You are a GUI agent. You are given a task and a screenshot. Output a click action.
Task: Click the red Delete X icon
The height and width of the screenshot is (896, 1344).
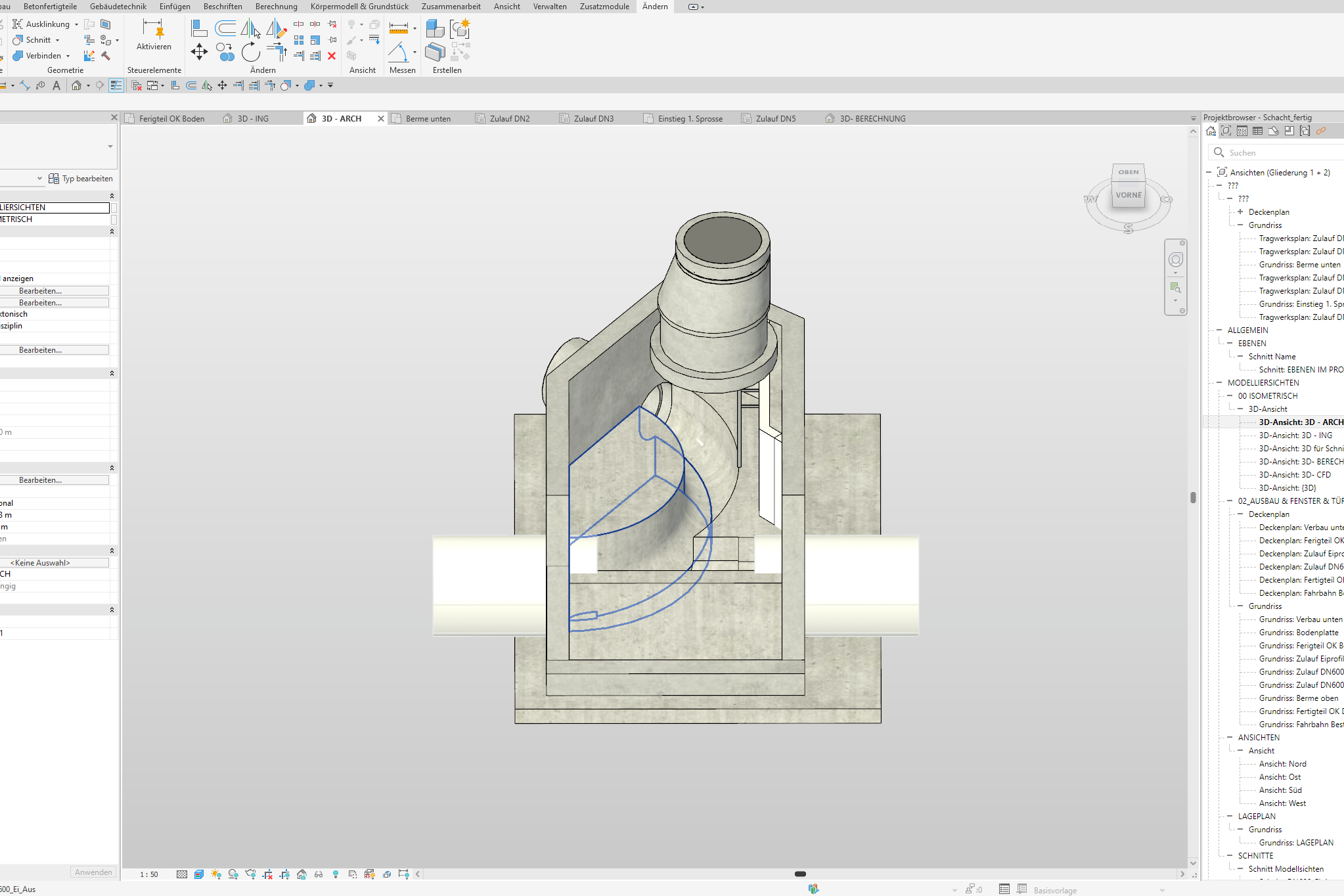click(332, 56)
